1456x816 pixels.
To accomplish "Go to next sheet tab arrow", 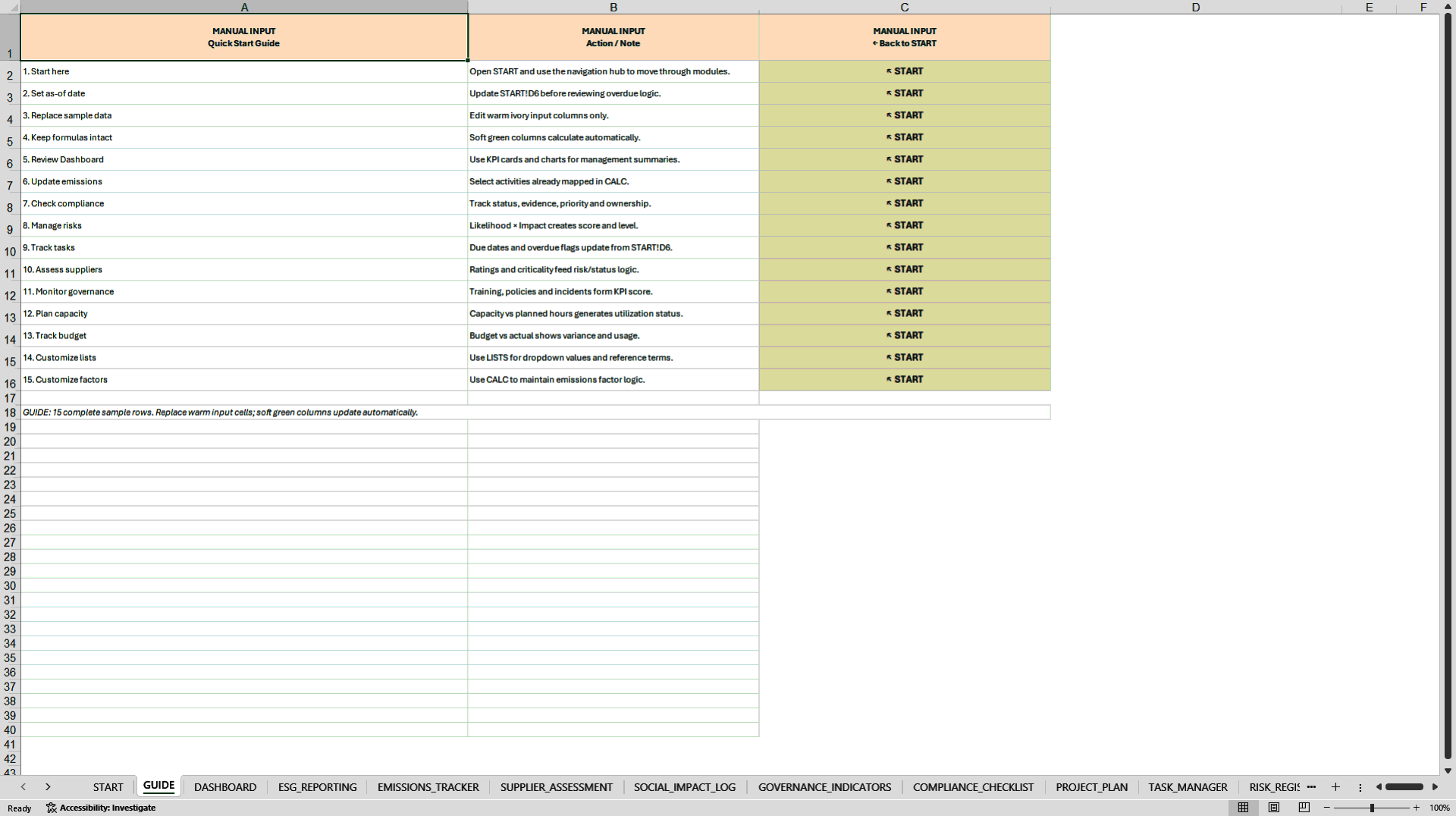I will click(x=48, y=787).
